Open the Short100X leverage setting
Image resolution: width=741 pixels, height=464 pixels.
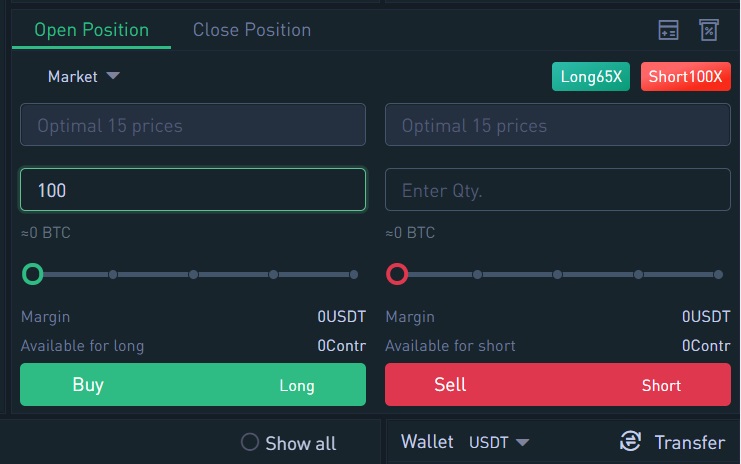685,77
